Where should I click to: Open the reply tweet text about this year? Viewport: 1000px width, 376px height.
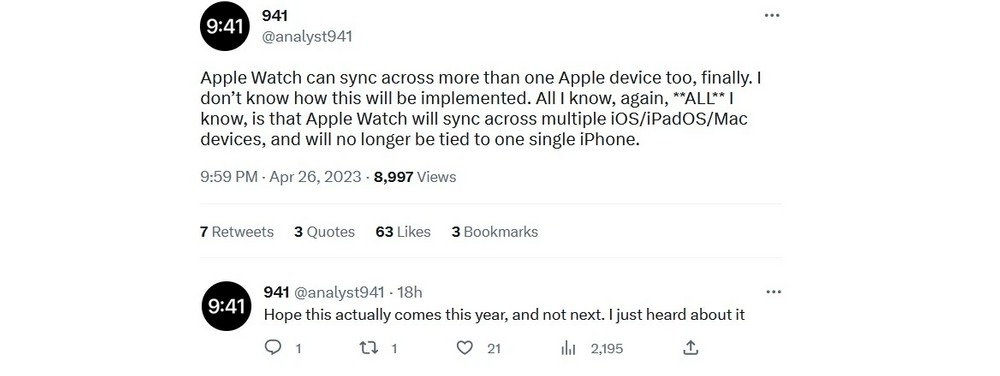tap(504, 315)
